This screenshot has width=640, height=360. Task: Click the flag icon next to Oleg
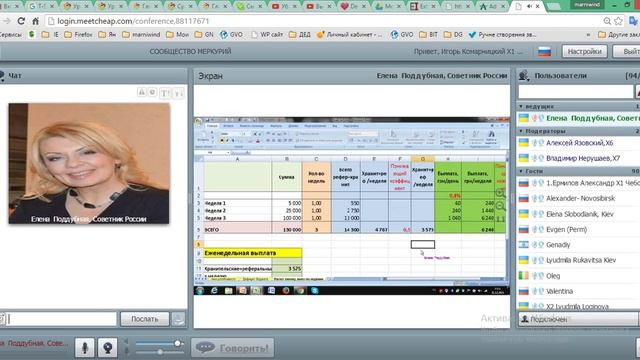[x=524, y=276]
